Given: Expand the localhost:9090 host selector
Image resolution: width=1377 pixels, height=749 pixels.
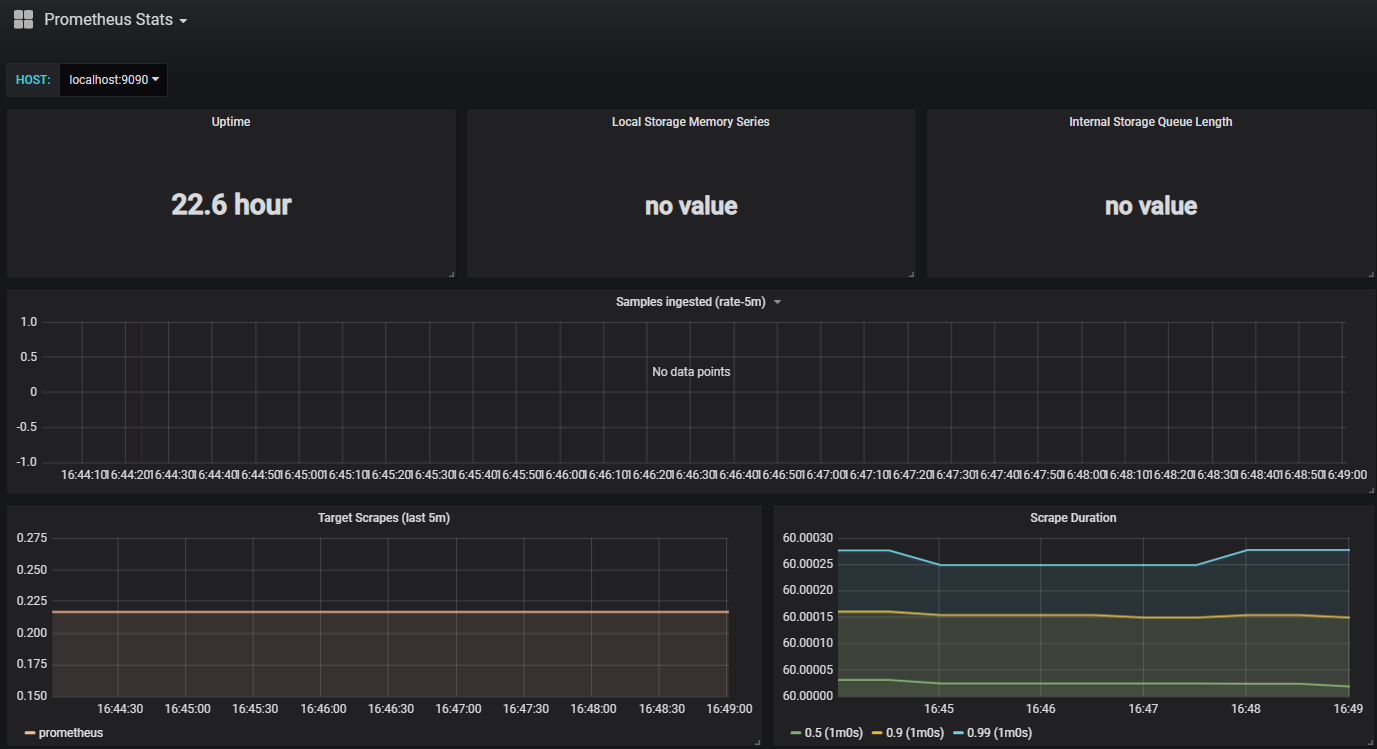Looking at the screenshot, I should [114, 80].
